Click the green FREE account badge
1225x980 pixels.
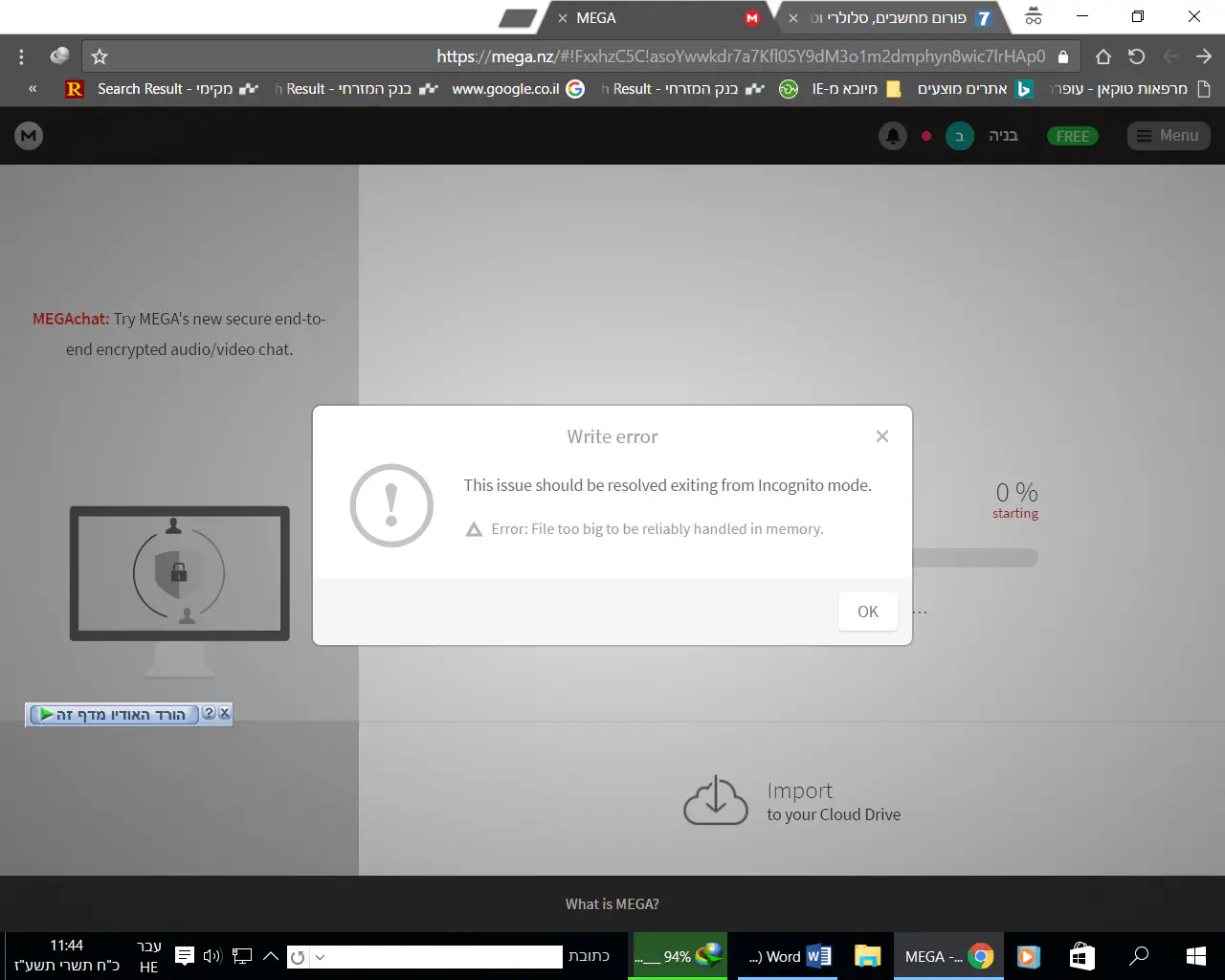tap(1072, 136)
